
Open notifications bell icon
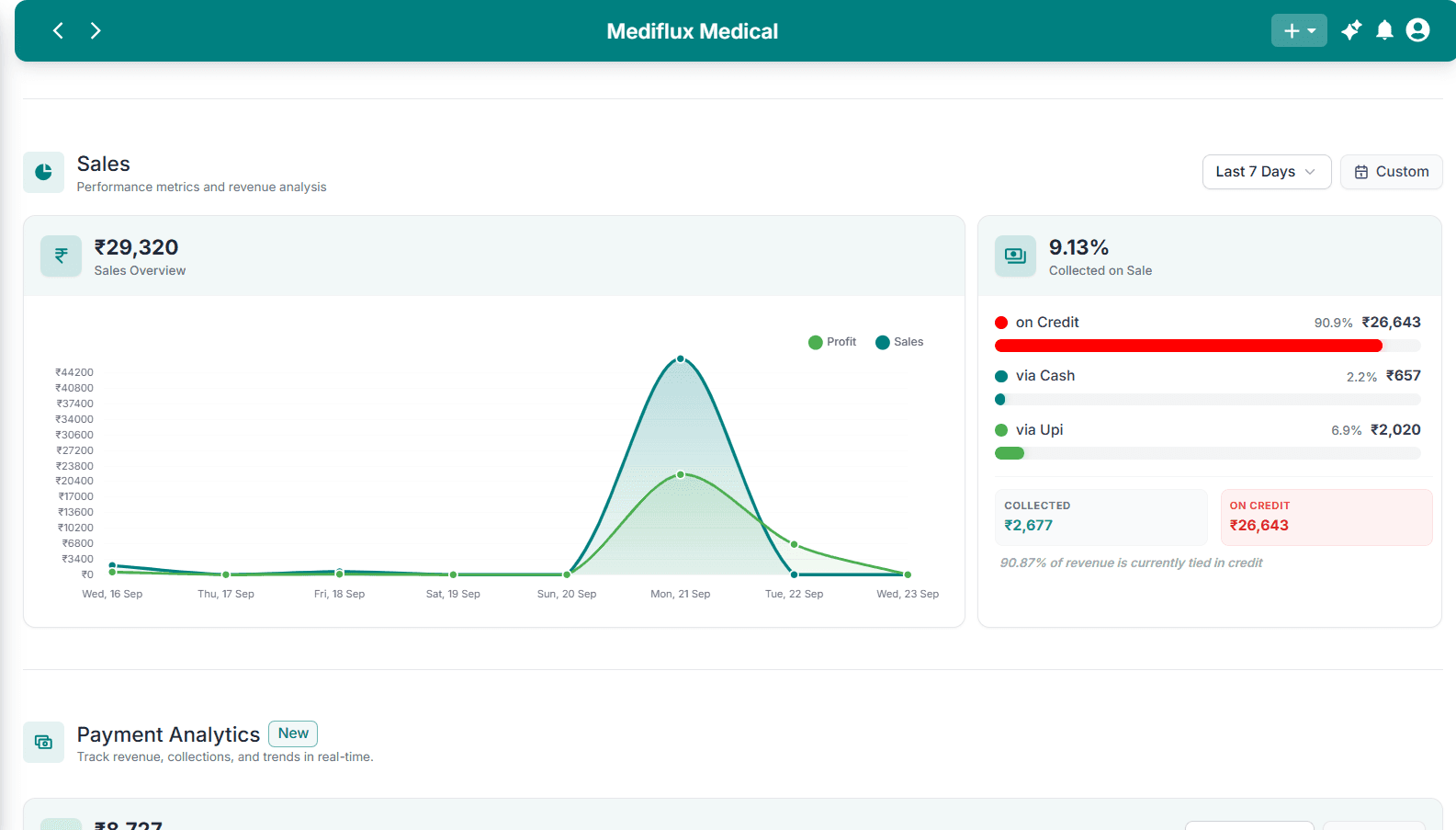(x=1385, y=30)
